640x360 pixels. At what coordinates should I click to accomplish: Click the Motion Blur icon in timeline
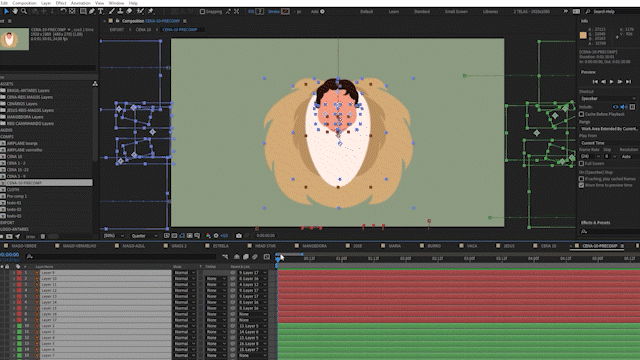coord(255,257)
